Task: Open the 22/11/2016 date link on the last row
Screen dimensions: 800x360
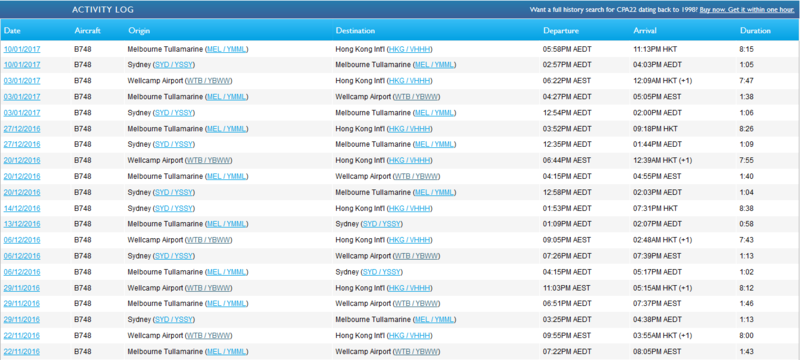Action: click(22, 351)
